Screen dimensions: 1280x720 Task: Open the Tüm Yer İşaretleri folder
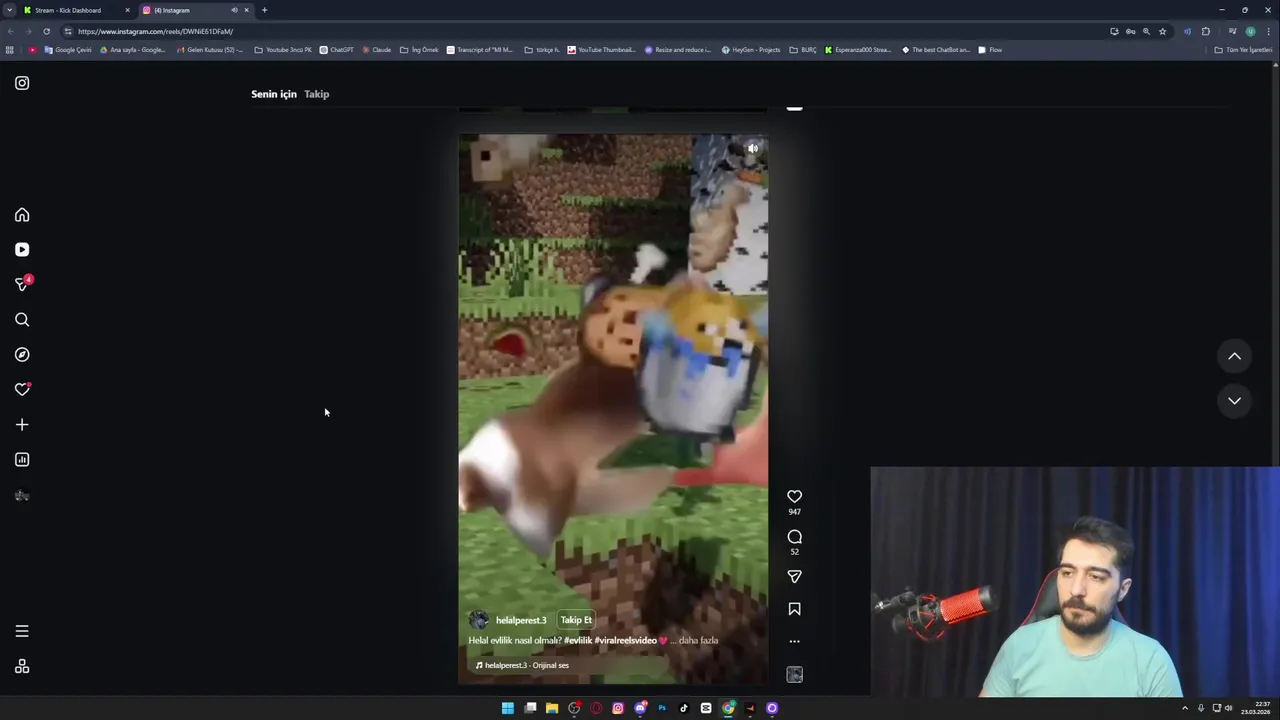point(1243,50)
